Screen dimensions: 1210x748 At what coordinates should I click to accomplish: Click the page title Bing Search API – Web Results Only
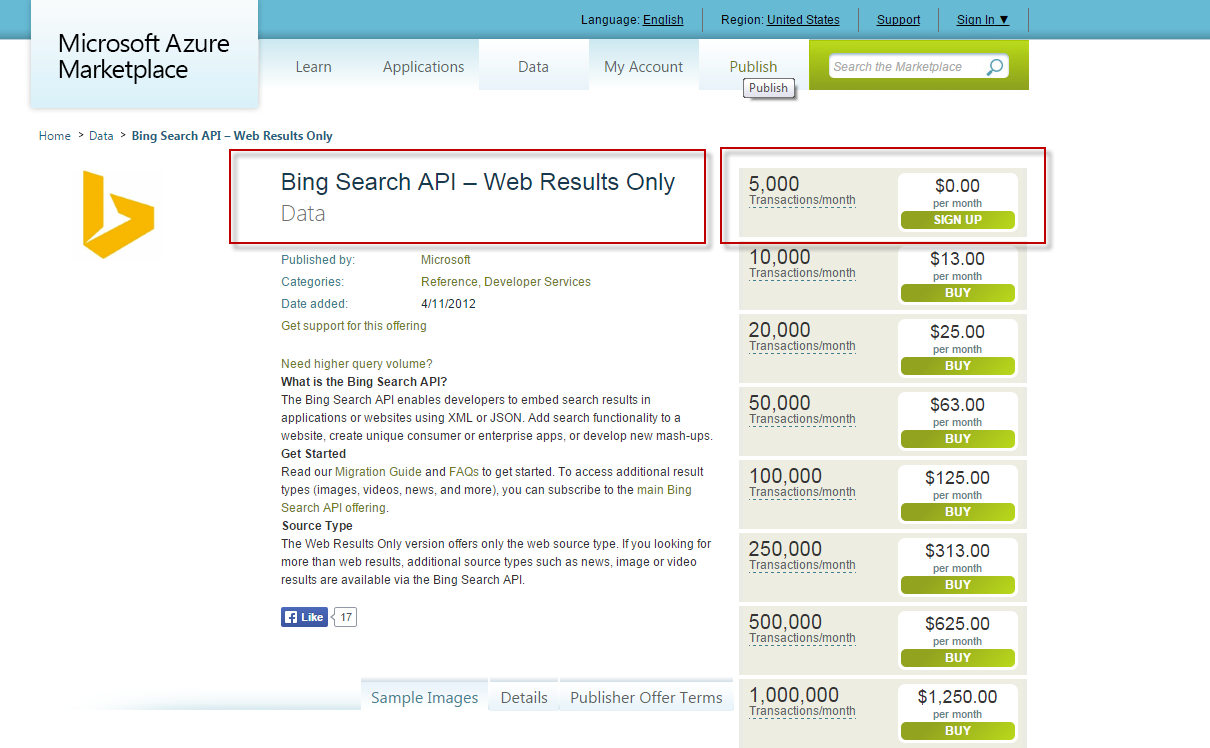[478, 182]
